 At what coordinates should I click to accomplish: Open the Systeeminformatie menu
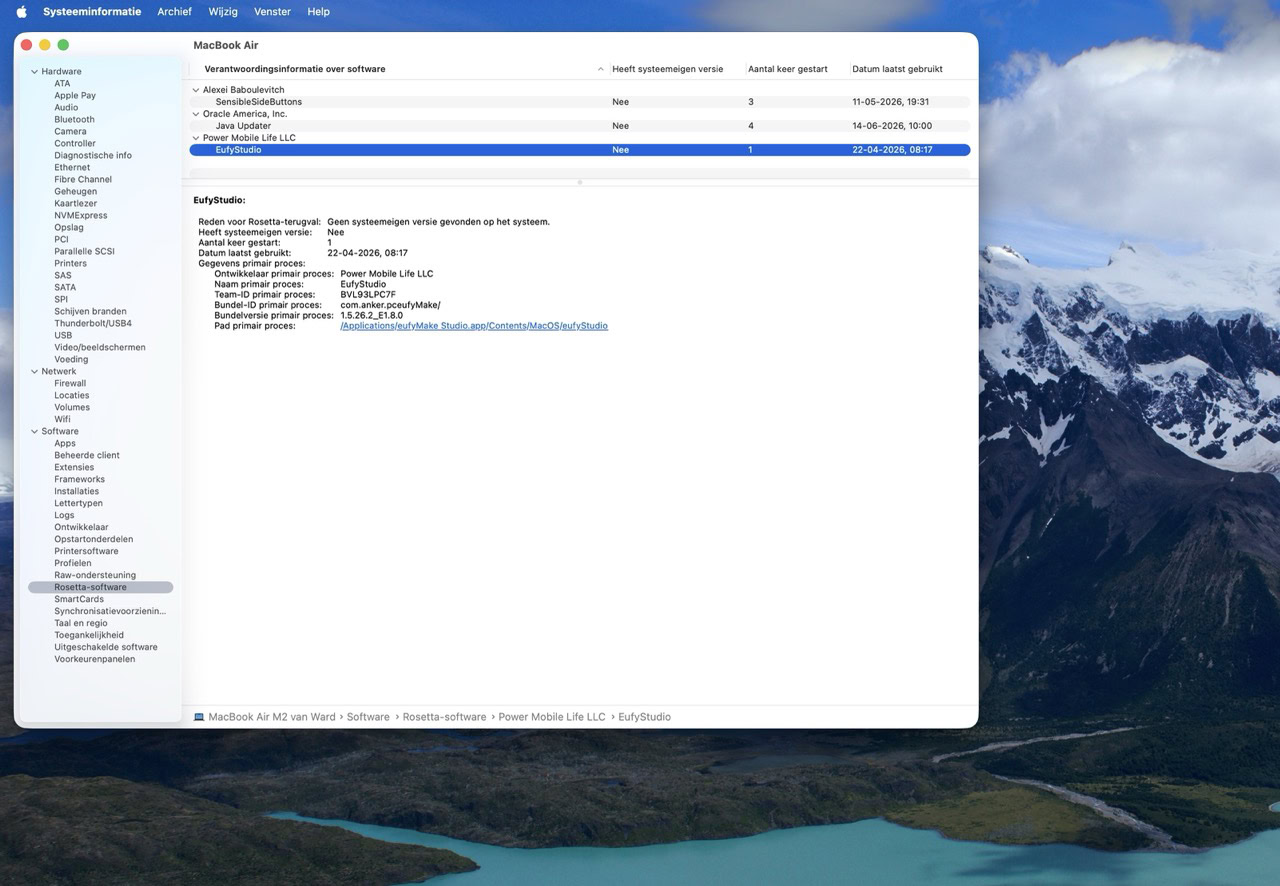pyautogui.click(x=92, y=12)
